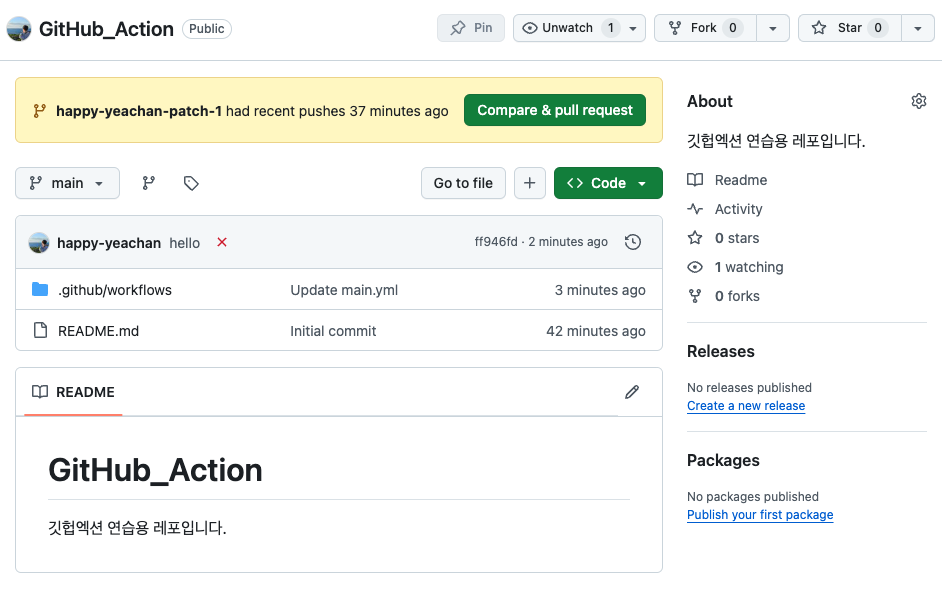Click the GitHub_Action repository title
942x604 pixels.
[x=106, y=29]
